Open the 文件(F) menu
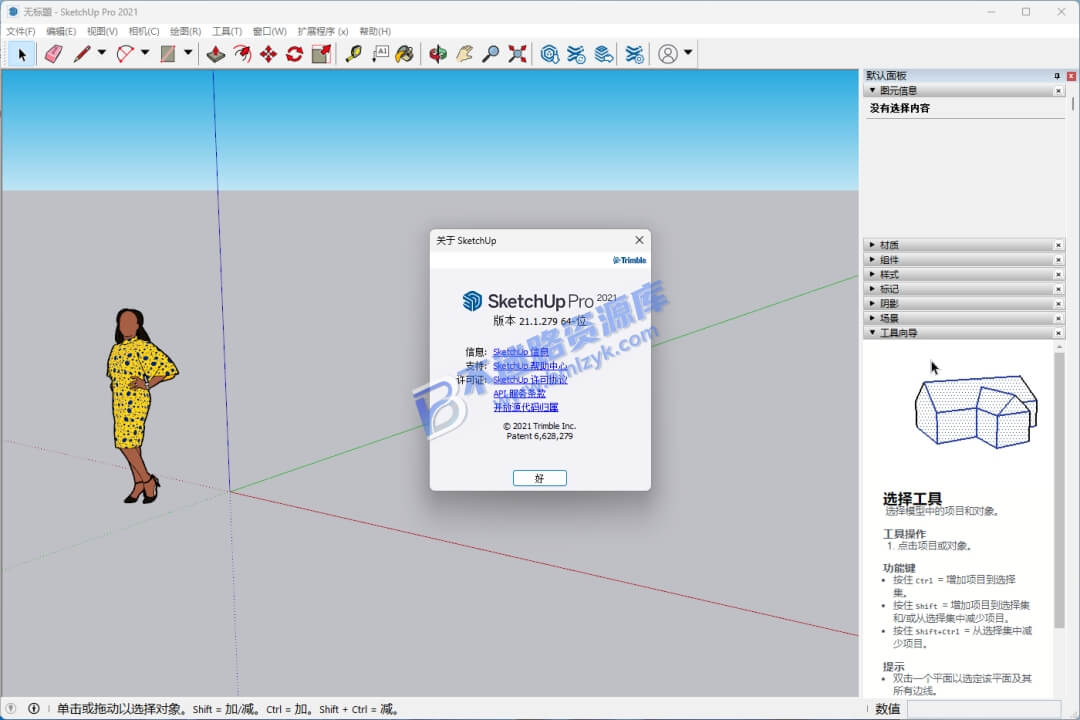The width and height of the screenshot is (1080, 720). pyautogui.click(x=21, y=31)
